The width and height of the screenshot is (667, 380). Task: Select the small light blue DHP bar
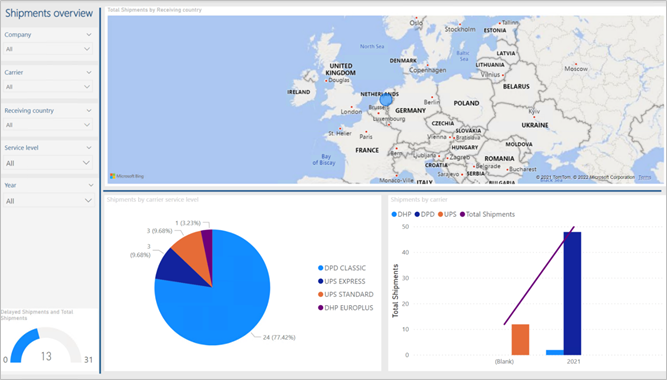point(555,352)
